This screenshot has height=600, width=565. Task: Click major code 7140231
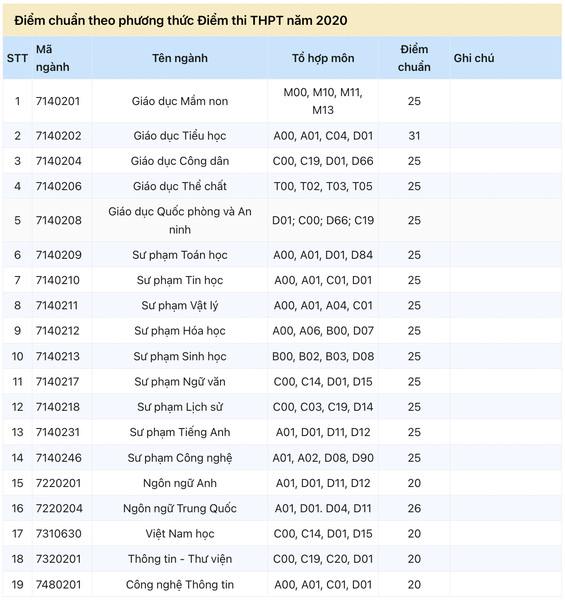coord(58,432)
